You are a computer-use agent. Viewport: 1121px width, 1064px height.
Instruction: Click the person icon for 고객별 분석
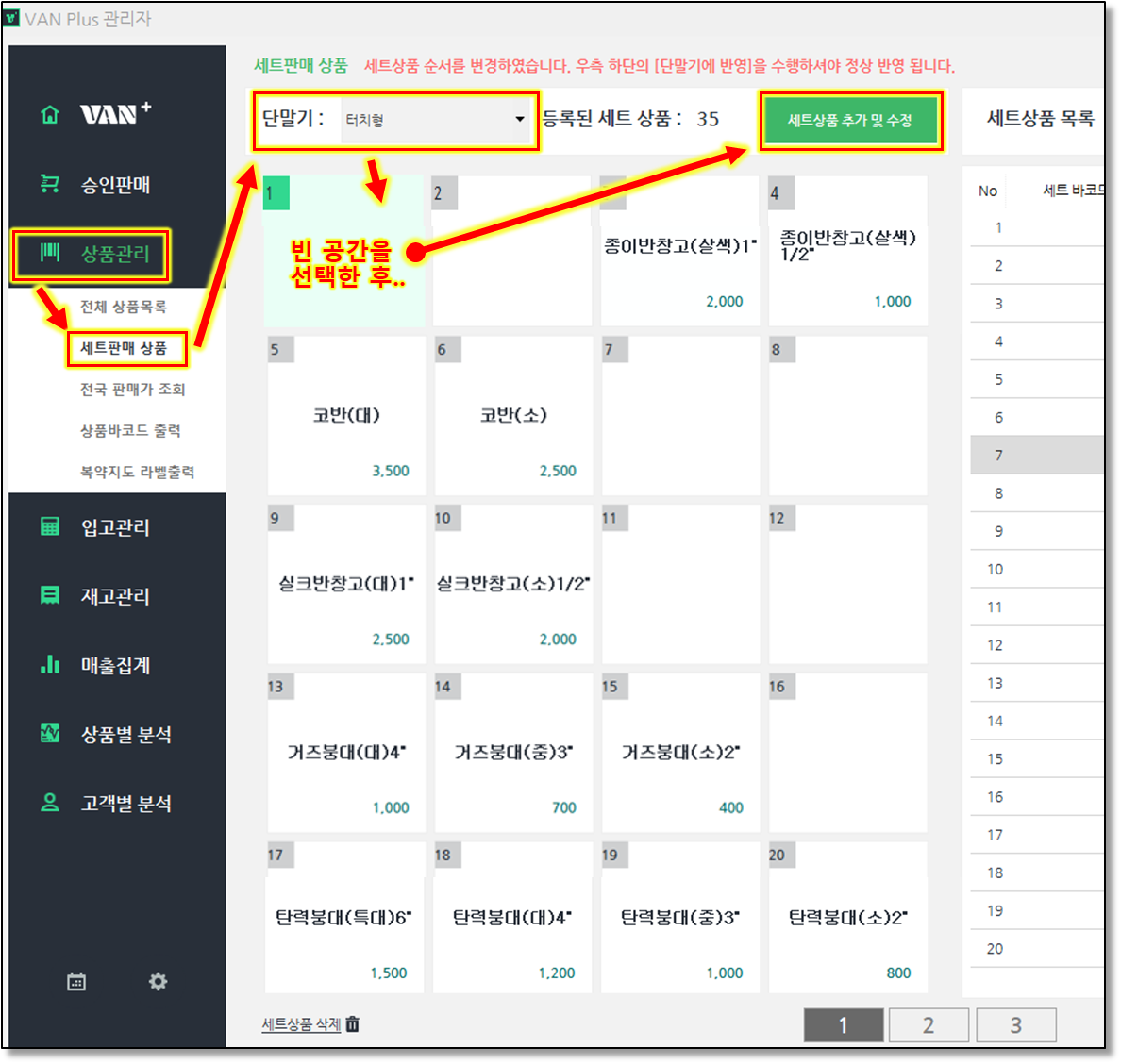(50, 803)
